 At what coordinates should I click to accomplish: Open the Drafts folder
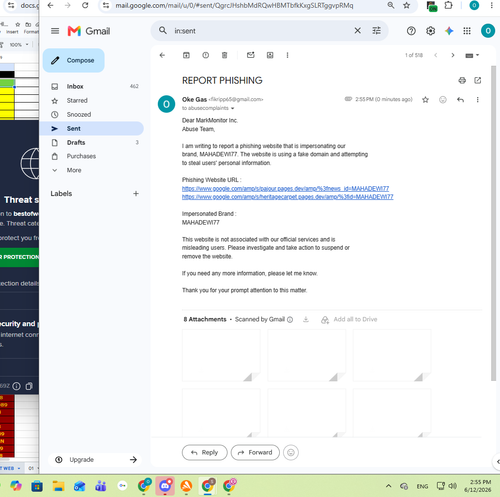[x=92, y=142]
